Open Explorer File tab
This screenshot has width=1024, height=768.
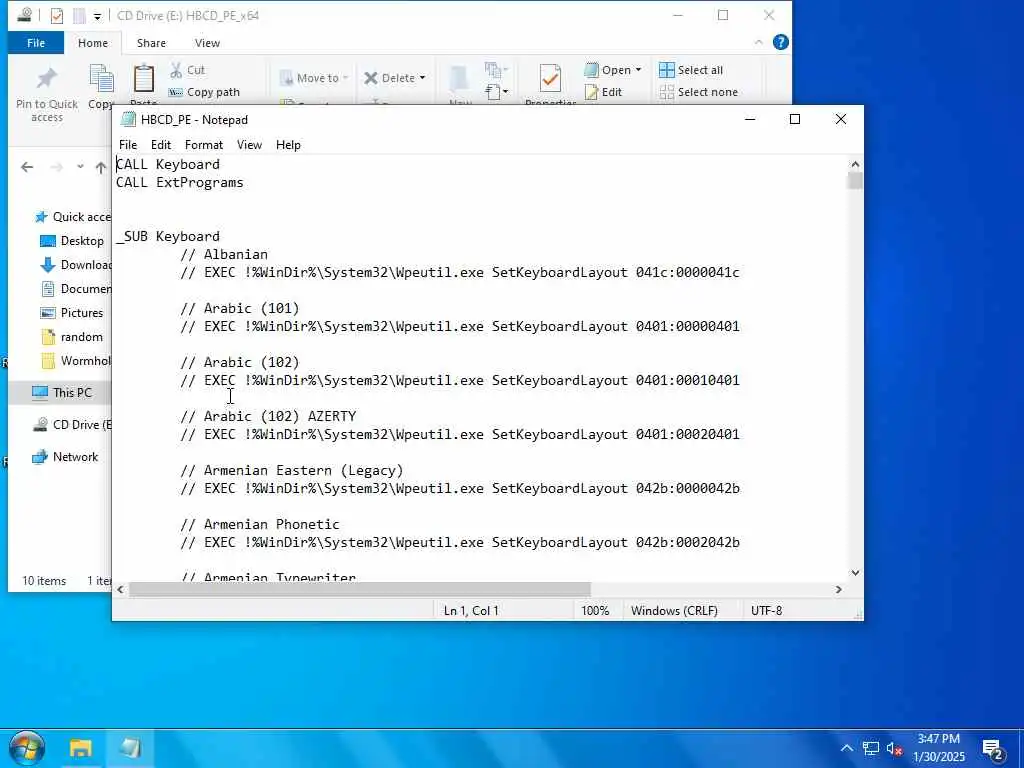point(36,43)
